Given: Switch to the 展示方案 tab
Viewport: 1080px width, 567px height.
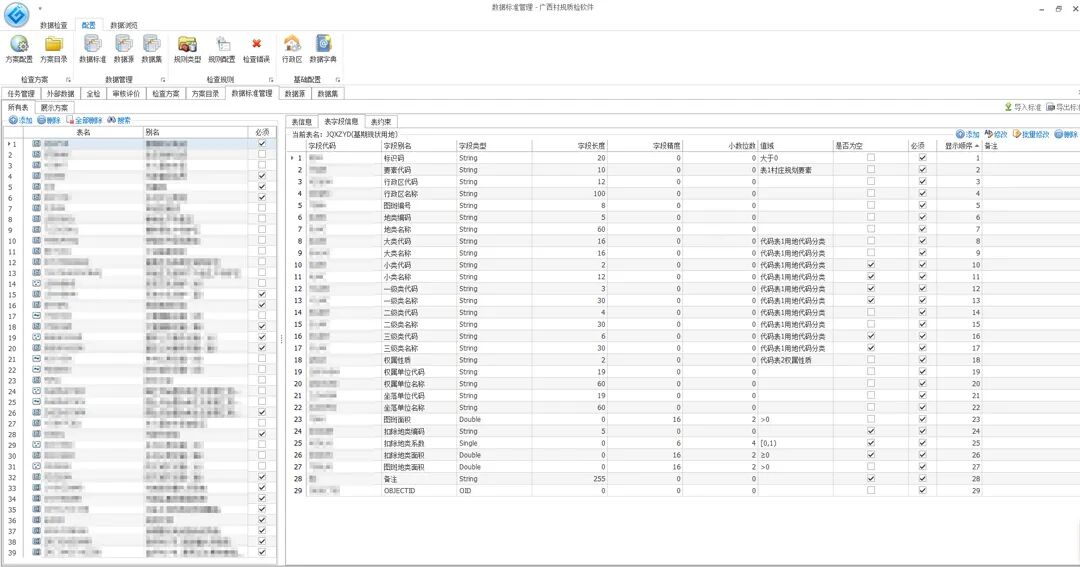Looking at the screenshot, I should (x=54, y=107).
